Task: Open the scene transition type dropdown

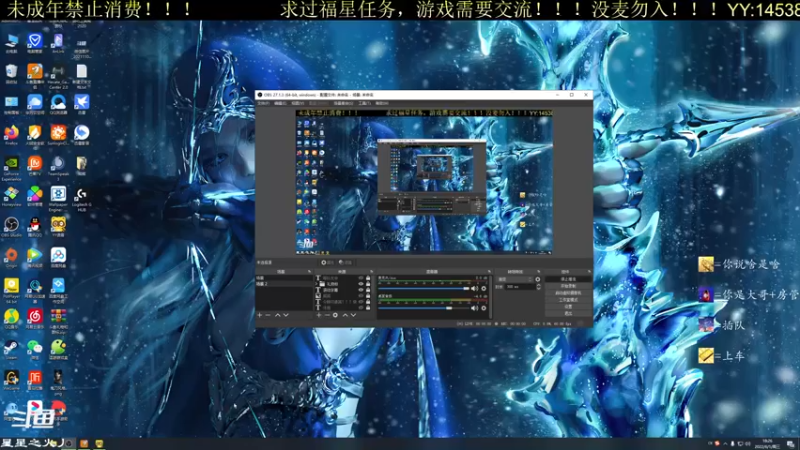Action: pos(514,279)
